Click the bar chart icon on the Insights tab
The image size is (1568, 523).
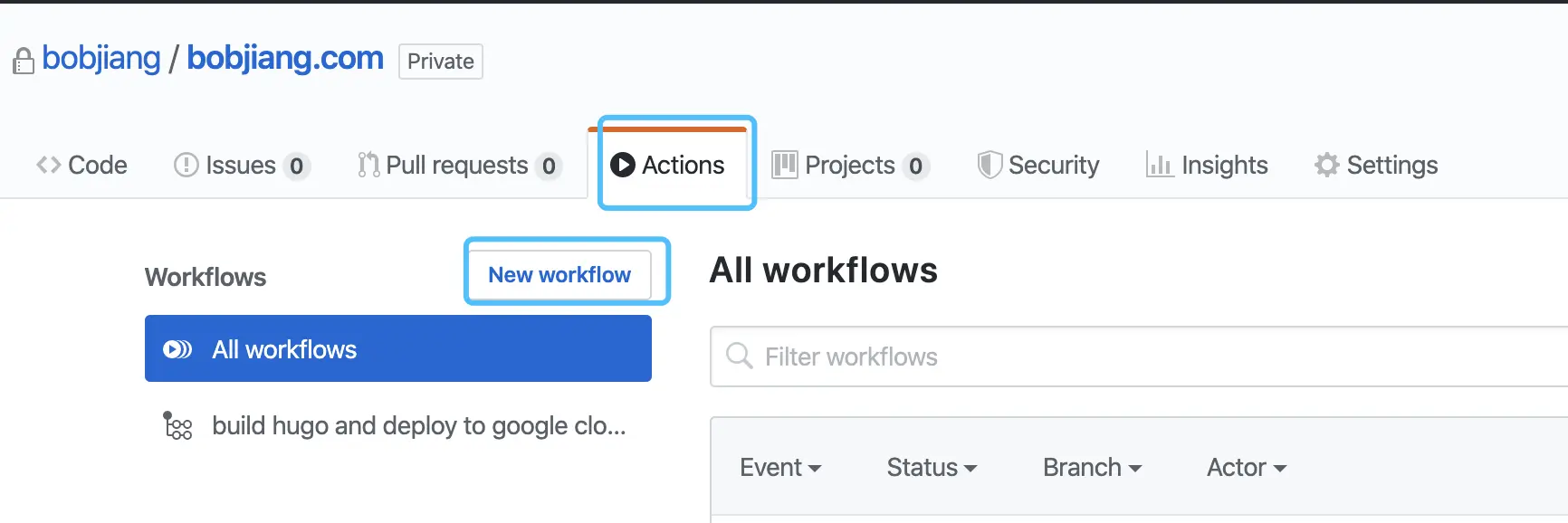click(1162, 165)
